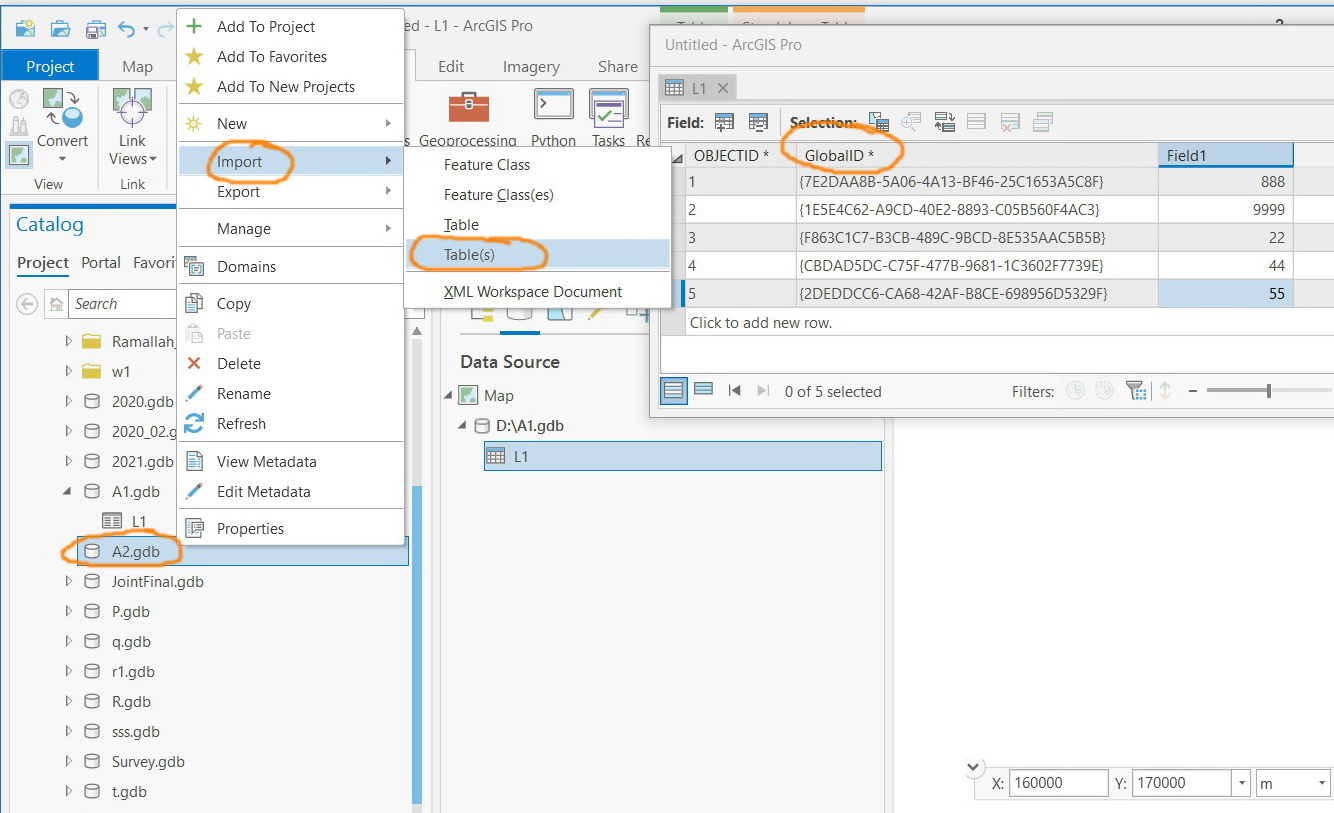This screenshot has width=1334, height=813.
Task: Open the Undo history dropdown arrow
Action: click(146, 30)
